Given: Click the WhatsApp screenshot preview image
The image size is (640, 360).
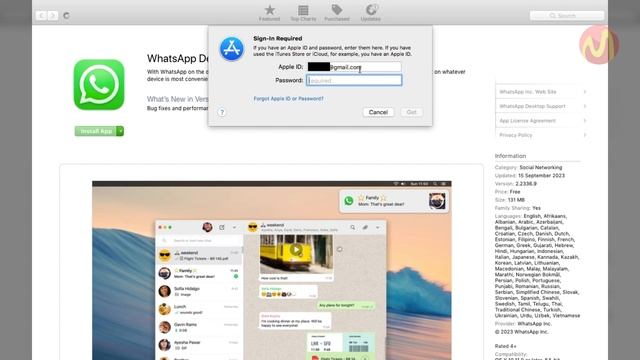Looking at the screenshot, I should tap(272, 270).
